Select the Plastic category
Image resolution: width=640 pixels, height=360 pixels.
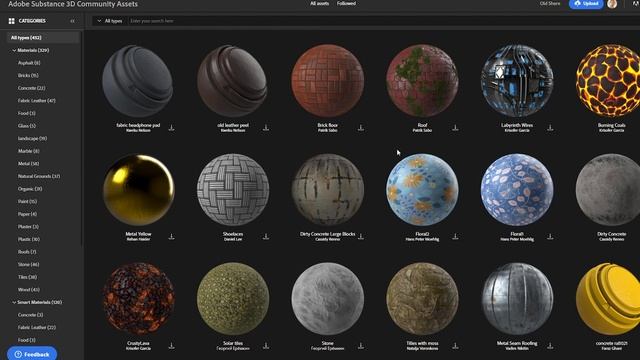[29, 239]
